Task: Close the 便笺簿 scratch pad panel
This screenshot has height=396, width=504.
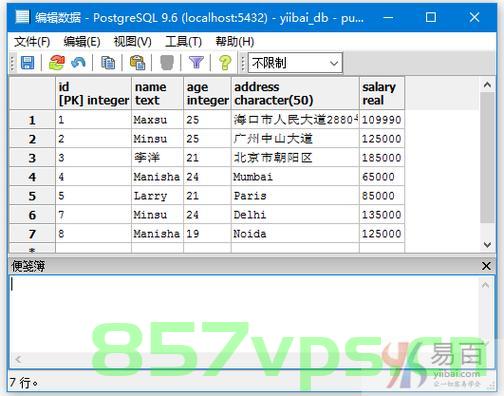Action: [486, 266]
